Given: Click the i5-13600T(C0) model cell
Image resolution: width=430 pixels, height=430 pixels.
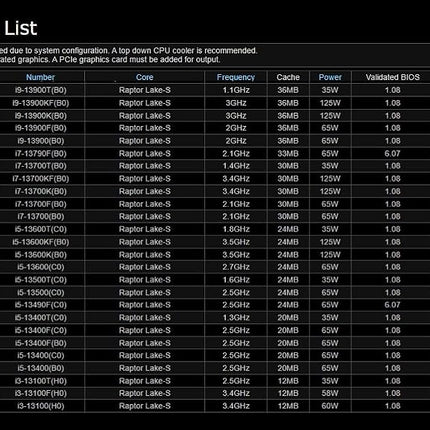Looking at the screenshot, I should tap(41, 229).
